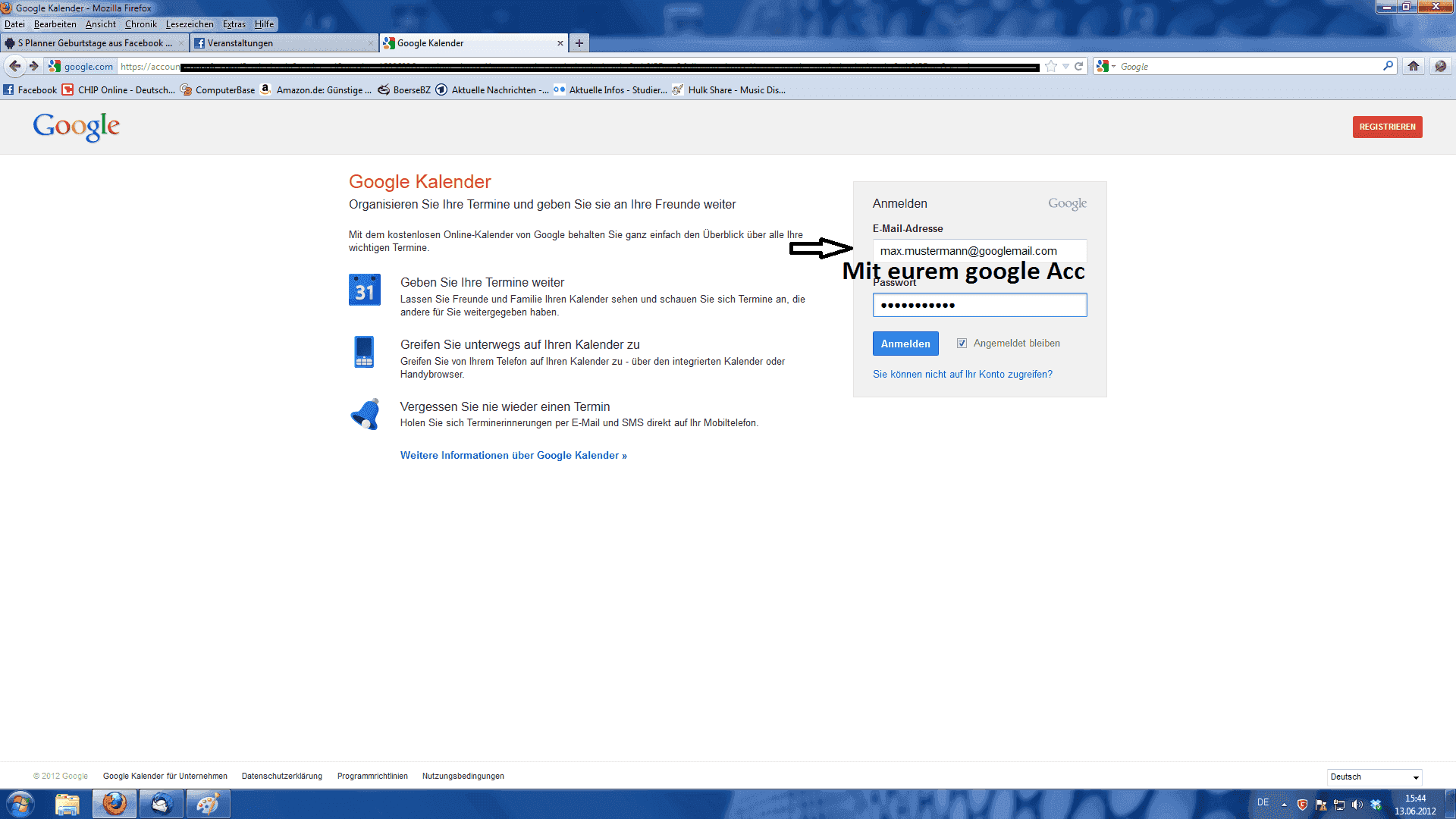The width and height of the screenshot is (1456, 819).
Task: Open Google Kalender für Unternehmen link
Action: pyautogui.click(x=165, y=777)
